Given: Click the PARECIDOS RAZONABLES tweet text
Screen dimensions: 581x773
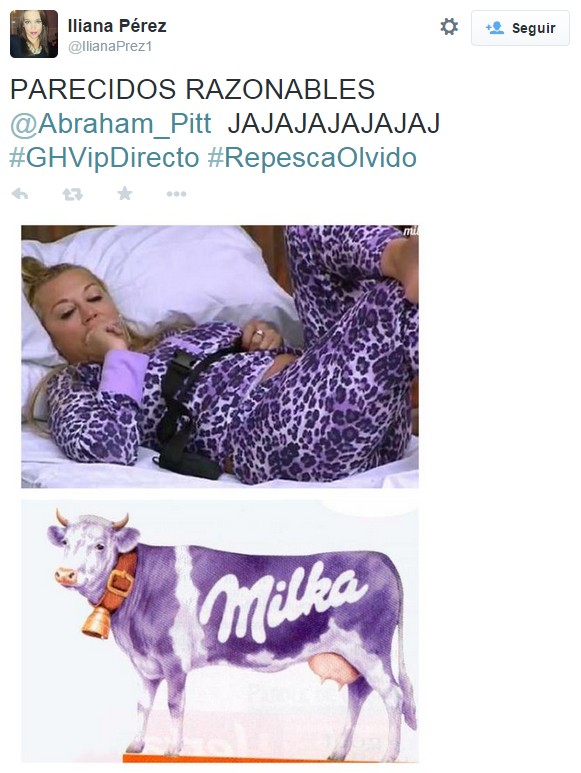Looking at the screenshot, I should click(192, 89).
